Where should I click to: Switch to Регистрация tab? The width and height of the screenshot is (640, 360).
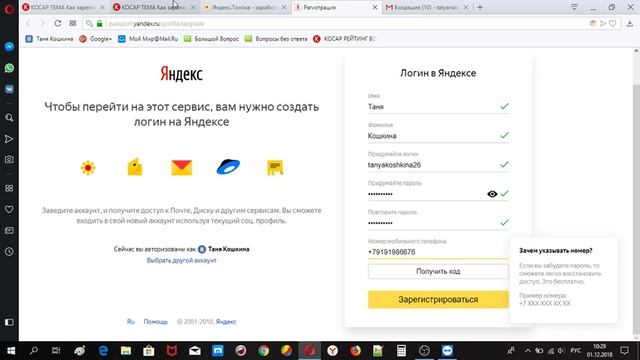336,7
